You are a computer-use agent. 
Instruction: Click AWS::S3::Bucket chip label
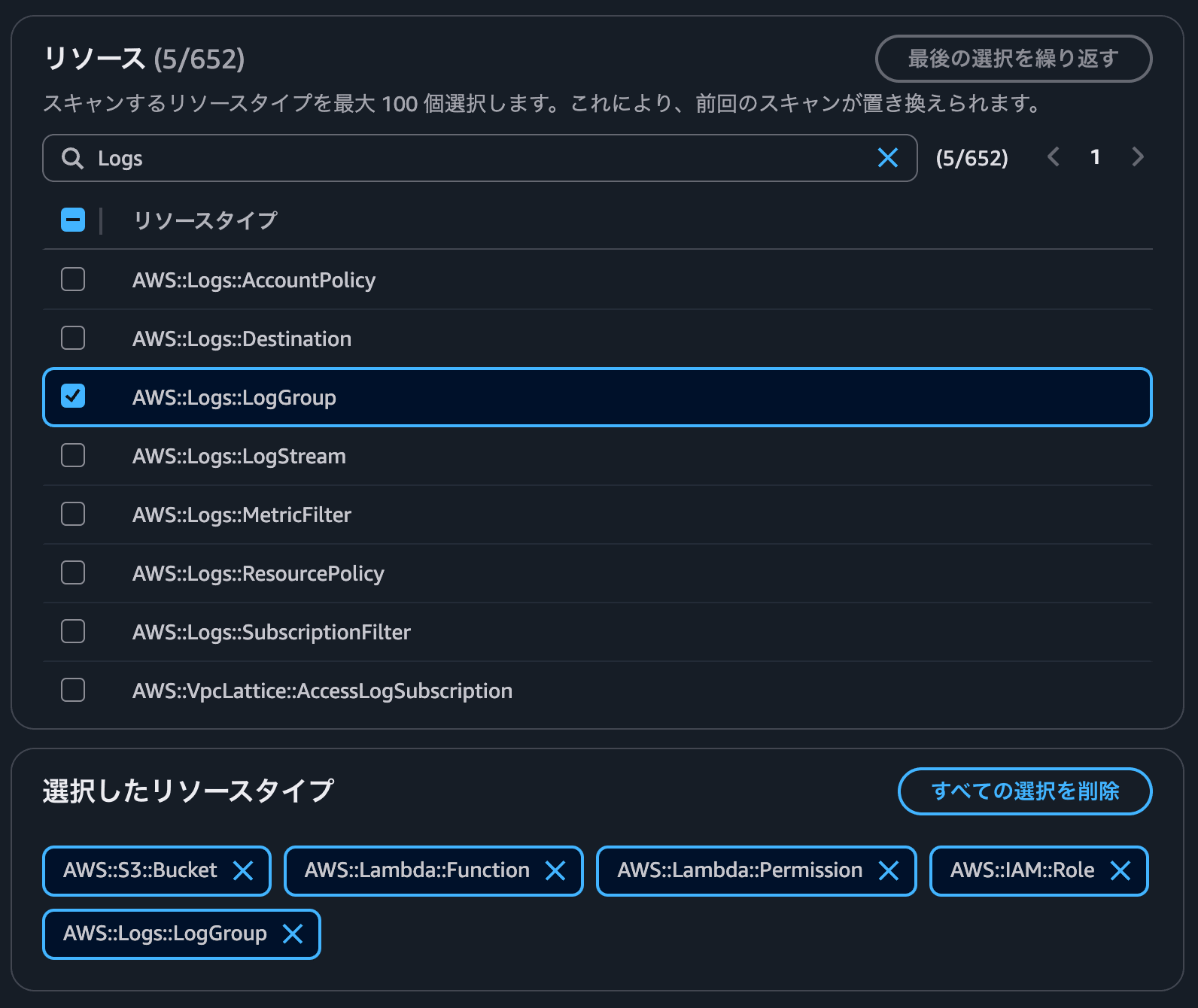(x=140, y=870)
